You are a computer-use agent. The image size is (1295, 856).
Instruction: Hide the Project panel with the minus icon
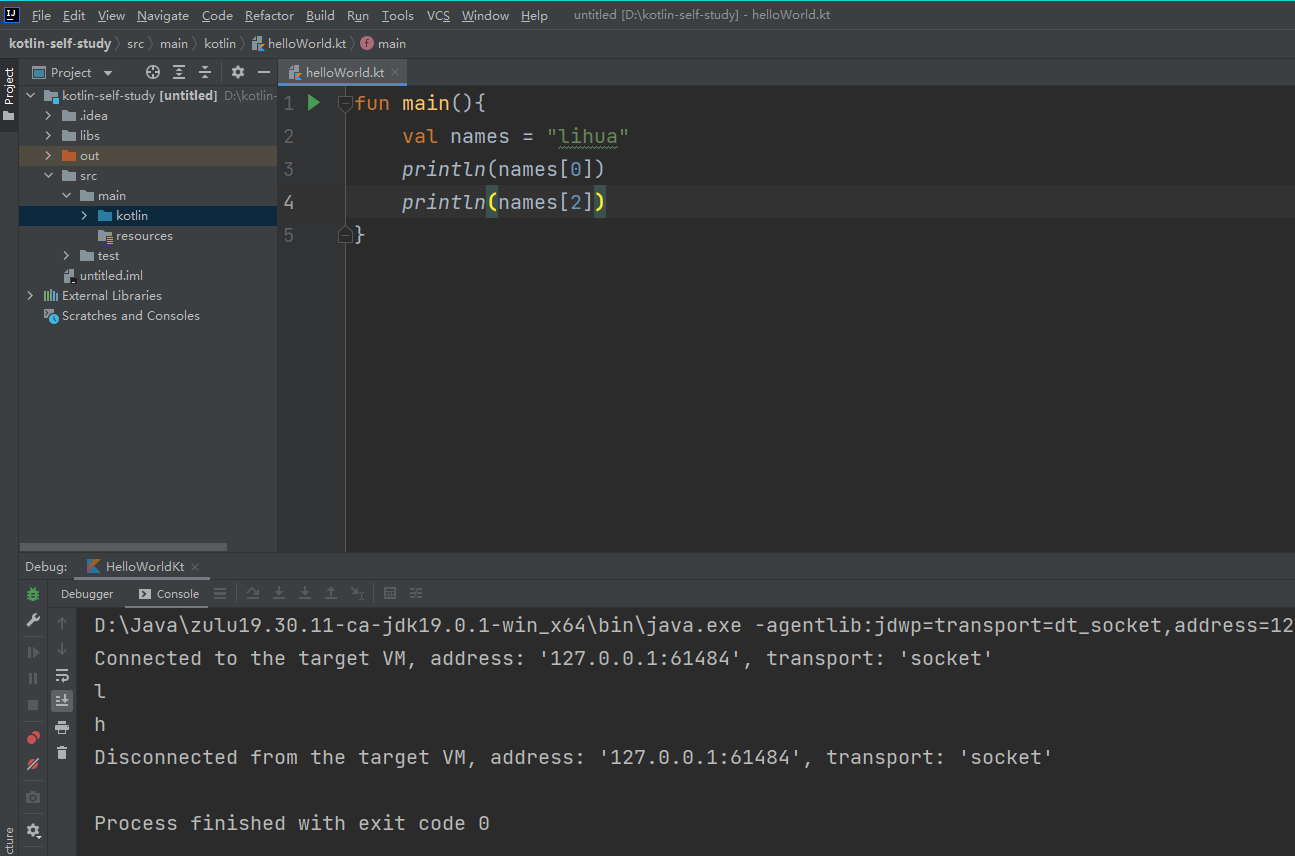point(264,72)
